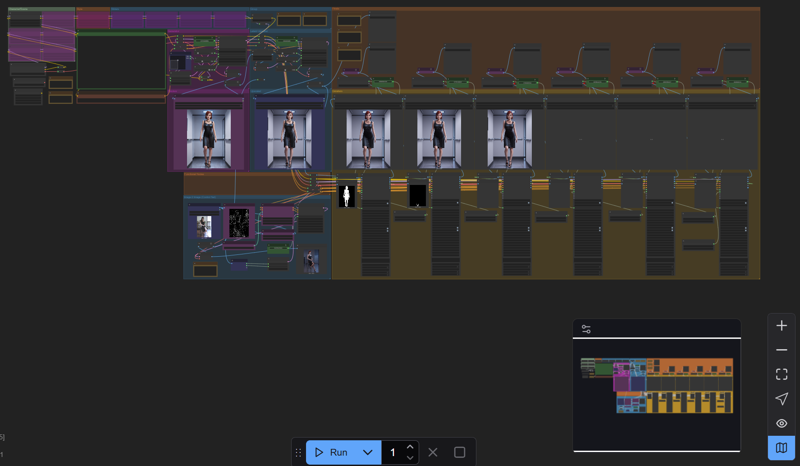Viewport: 800px width, 466px height.
Task: Fit the workflow to view
Action: point(781,374)
